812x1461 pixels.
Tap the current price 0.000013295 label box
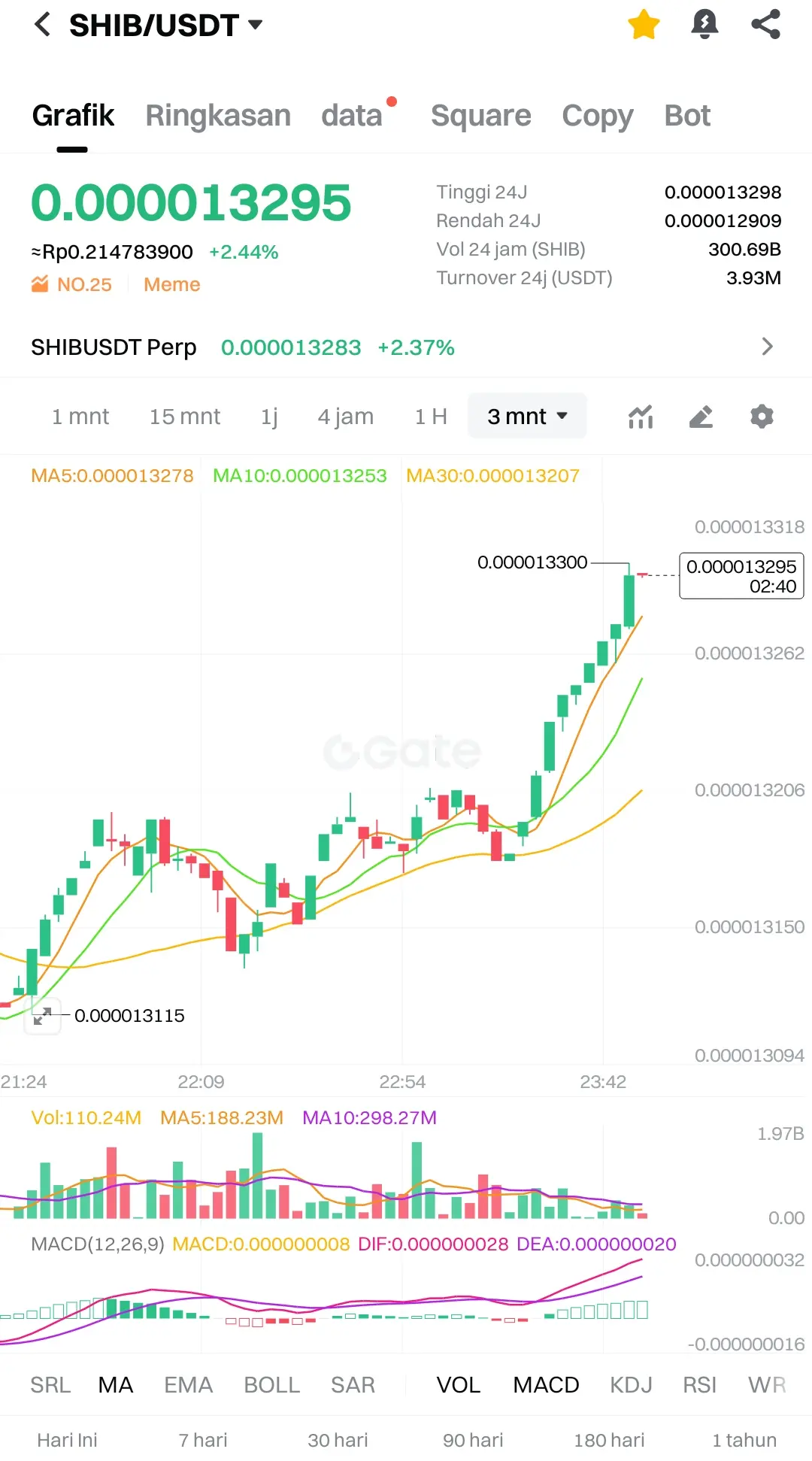click(741, 576)
